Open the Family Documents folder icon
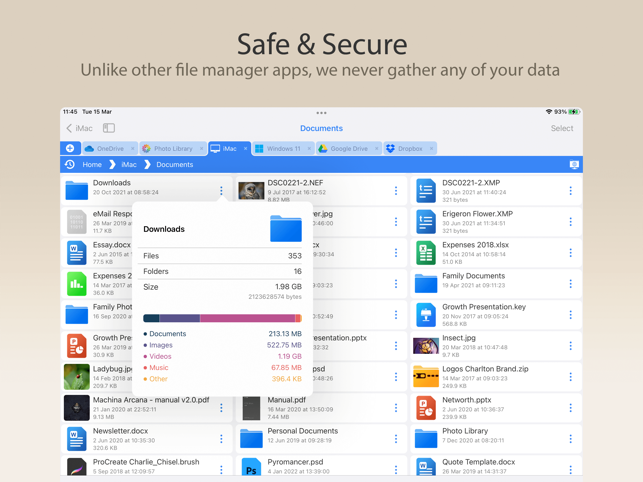643x482 pixels. [426, 283]
